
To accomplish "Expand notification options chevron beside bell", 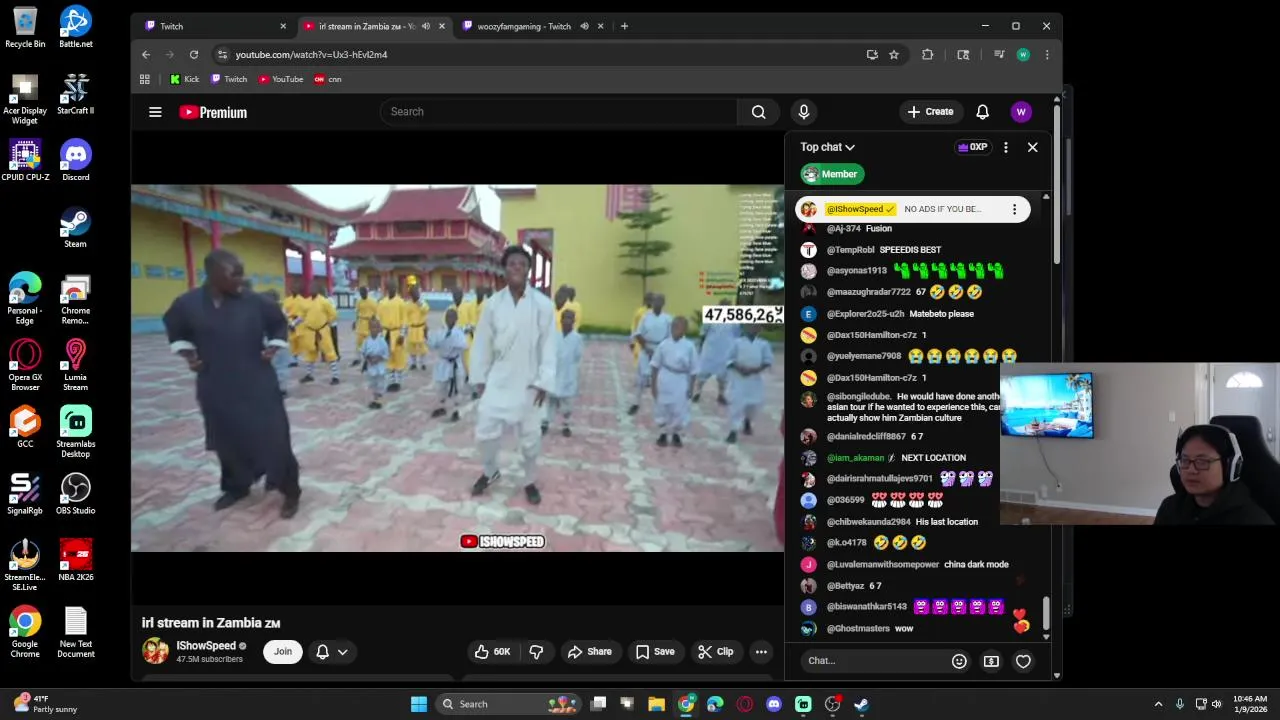I will pos(343,652).
